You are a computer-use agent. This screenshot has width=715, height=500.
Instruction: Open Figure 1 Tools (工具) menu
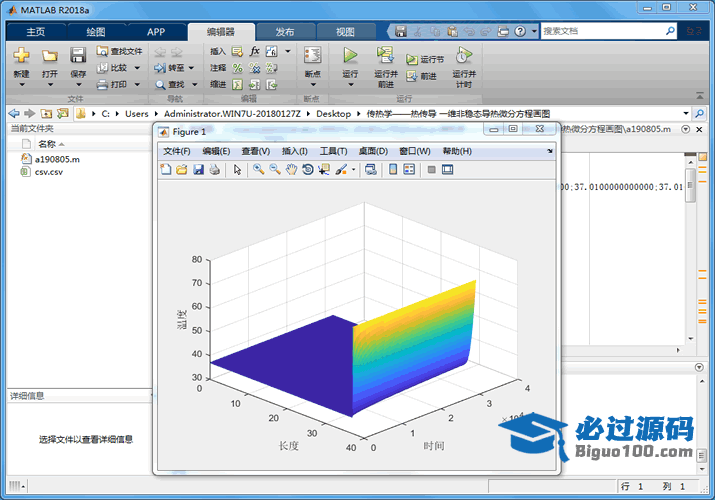[x=333, y=151]
